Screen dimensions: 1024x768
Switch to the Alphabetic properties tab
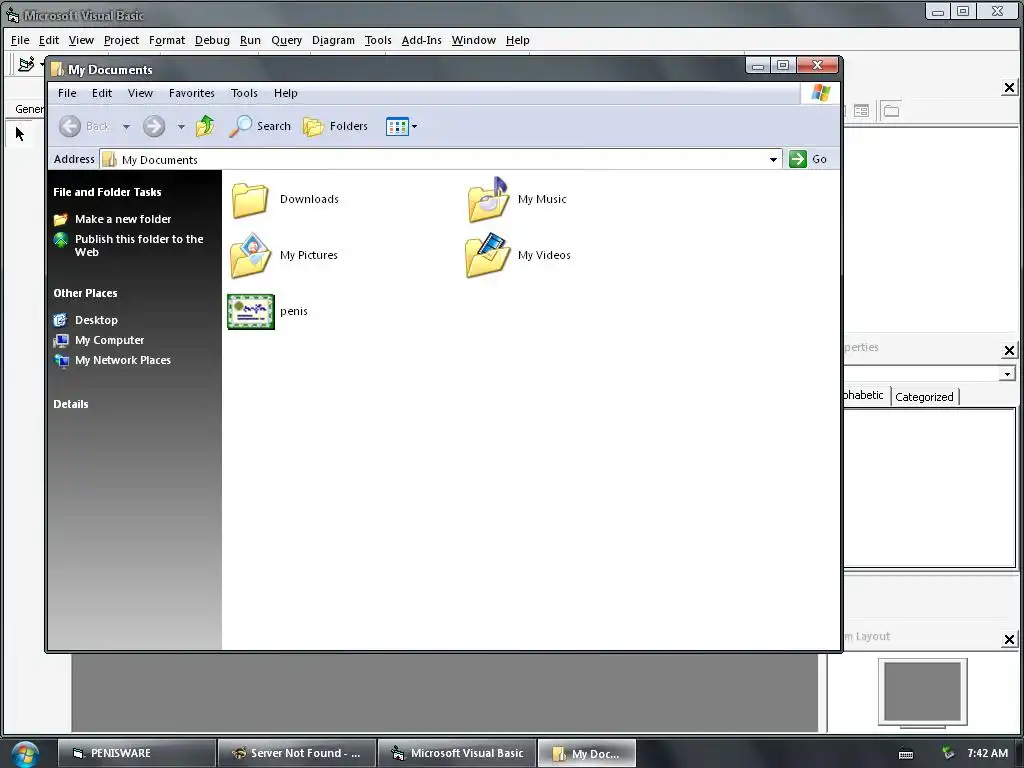(863, 395)
